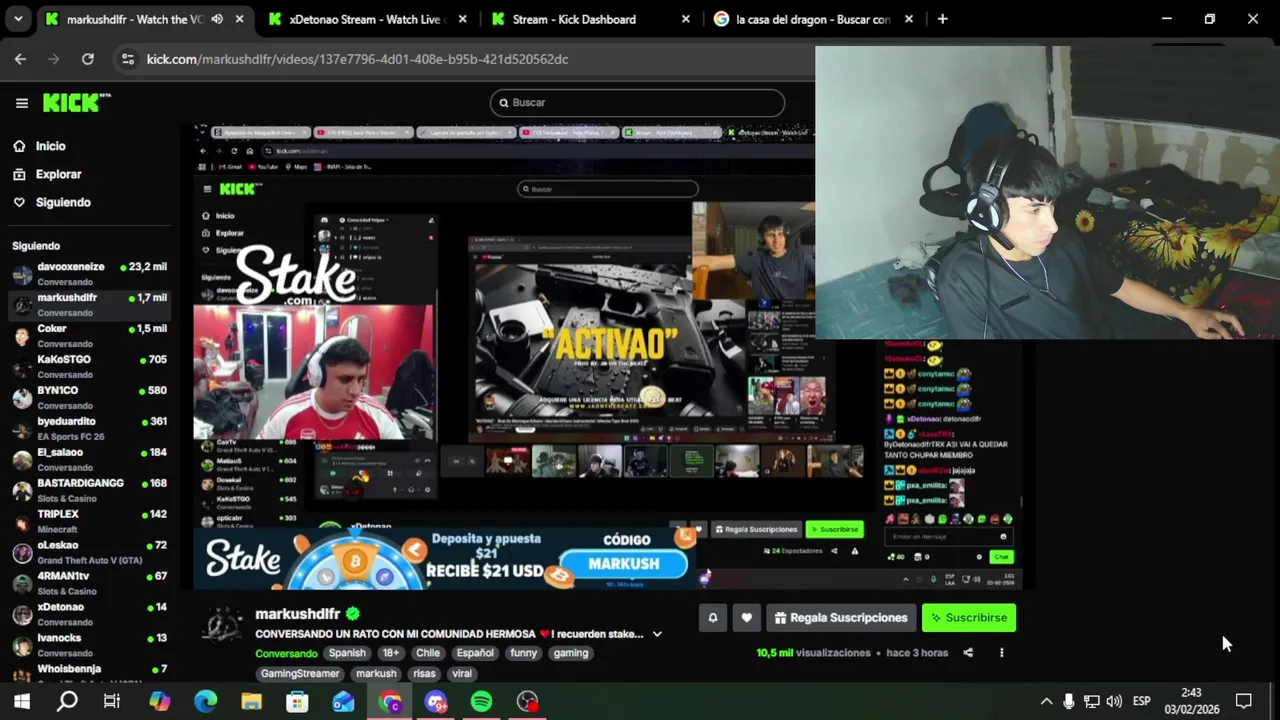The width and height of the screenshot is (1280, 720).
Task: Share the video via share icon
Action: (x=968, y=653)
